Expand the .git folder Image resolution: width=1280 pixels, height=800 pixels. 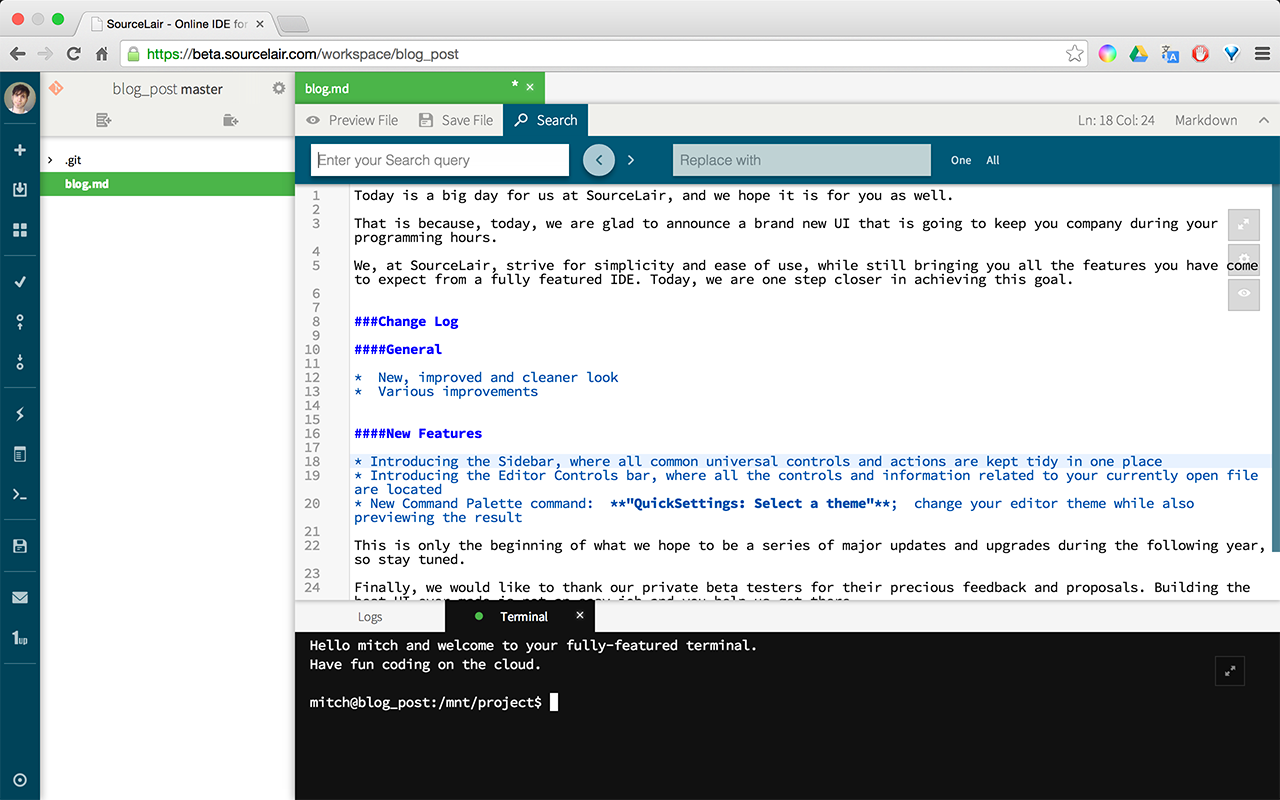(x=51, y=160)
